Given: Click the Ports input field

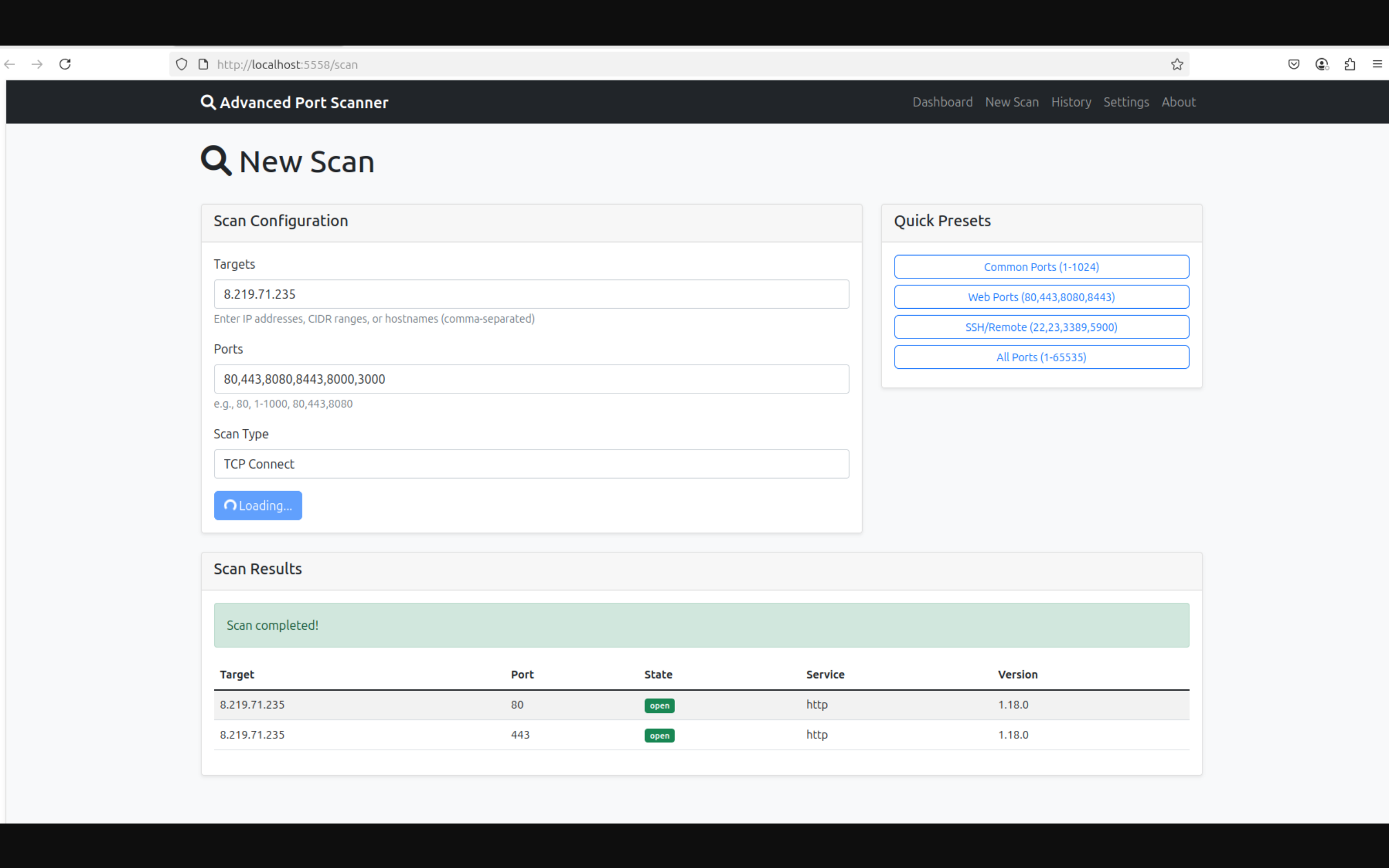Looking at the screenshot, I should click(x=531, y=379).
